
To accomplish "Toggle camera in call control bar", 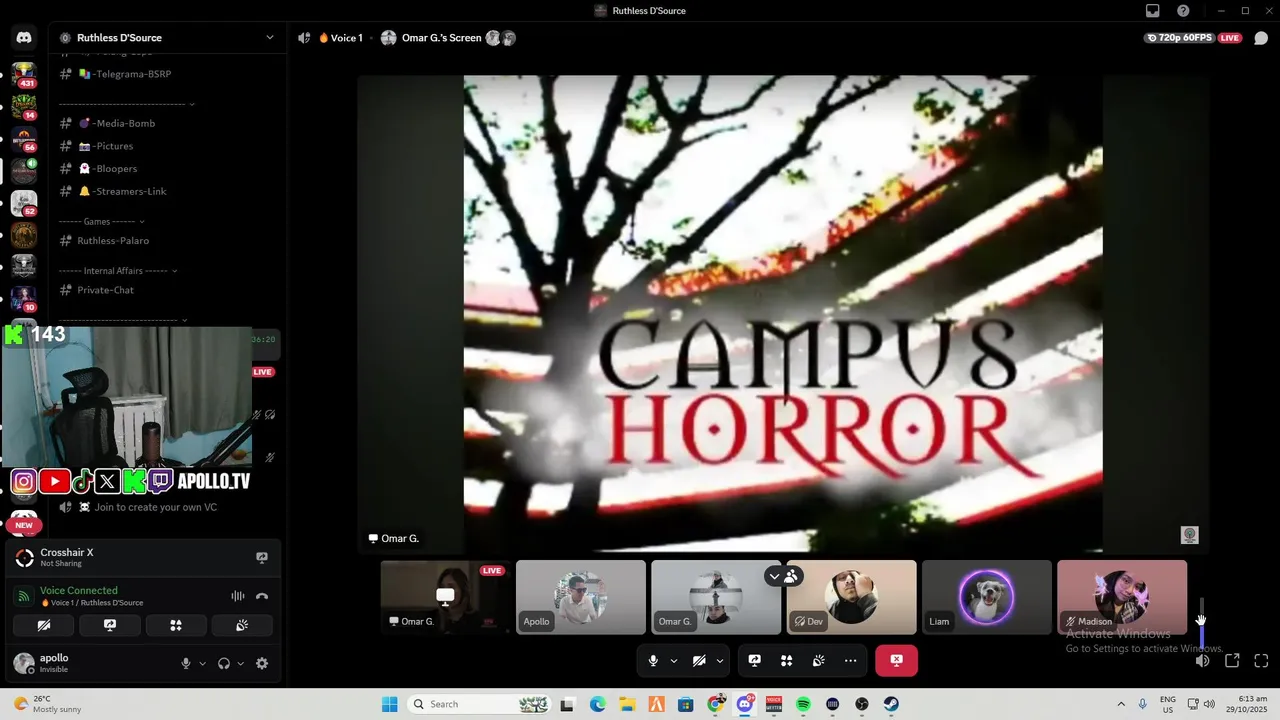I will 699,660.
